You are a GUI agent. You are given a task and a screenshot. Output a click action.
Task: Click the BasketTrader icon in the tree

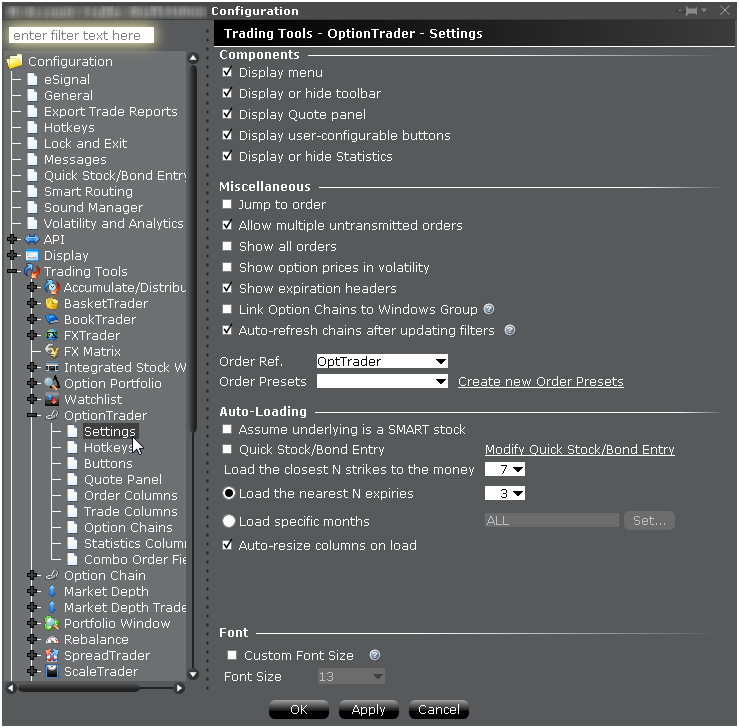52,303
